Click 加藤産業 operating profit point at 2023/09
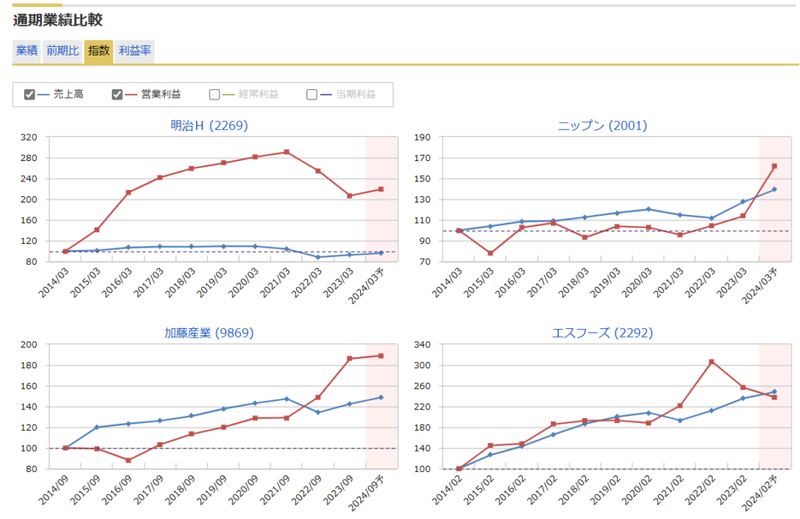This screenshot has height=519, width=800. (349, 359)
